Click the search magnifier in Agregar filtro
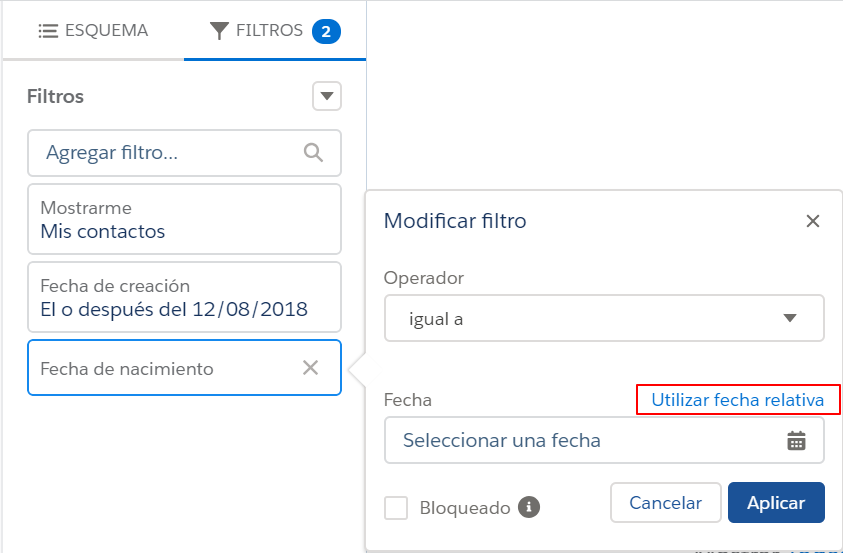843x553 pixels. [x=313, y=153]
